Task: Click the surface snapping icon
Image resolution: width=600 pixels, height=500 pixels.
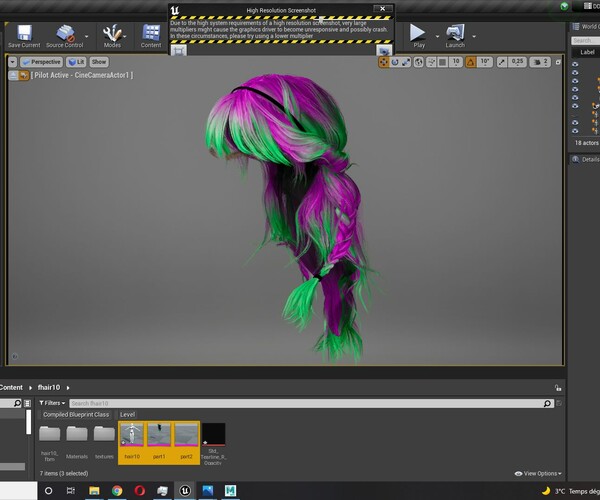Action: pos(431,62)
